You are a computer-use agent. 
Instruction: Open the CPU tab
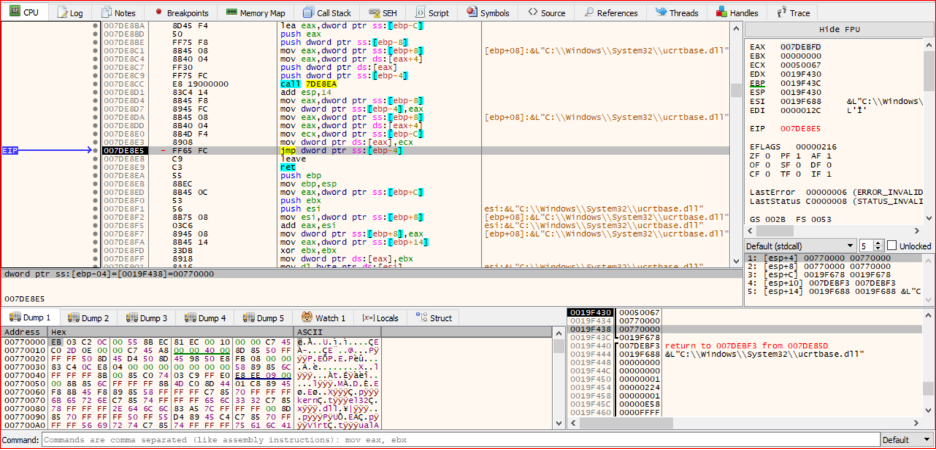[x=25, y=12]
